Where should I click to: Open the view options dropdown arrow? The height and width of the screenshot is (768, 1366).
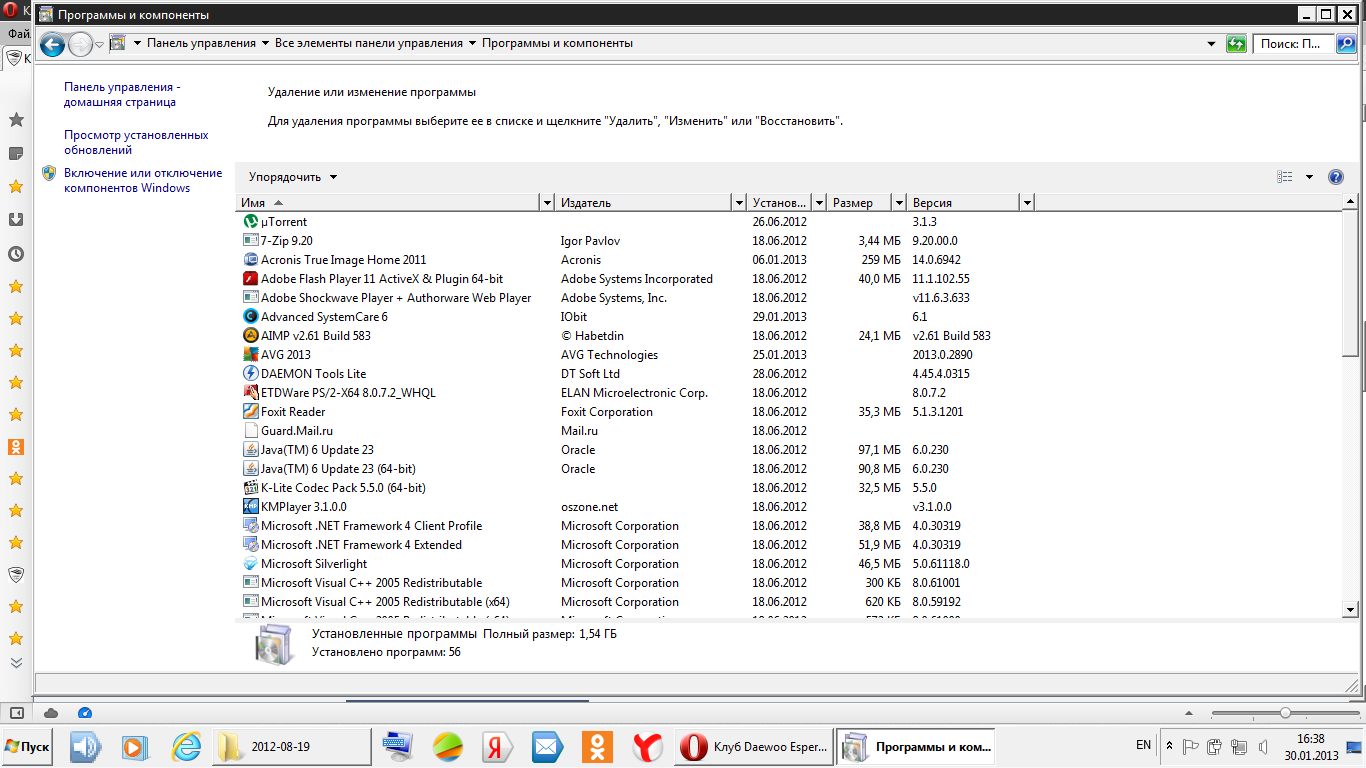(1309, 177)
